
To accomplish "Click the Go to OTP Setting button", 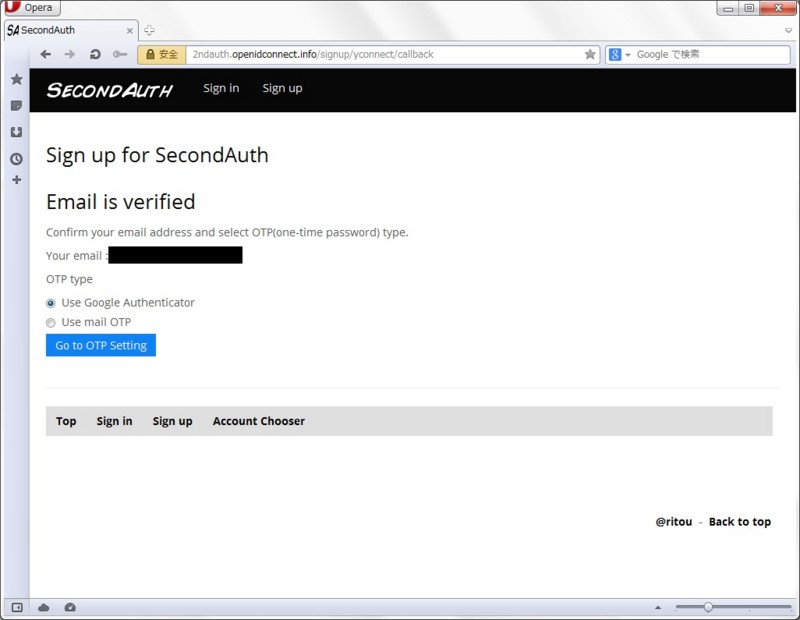I will tap(101, 345).
